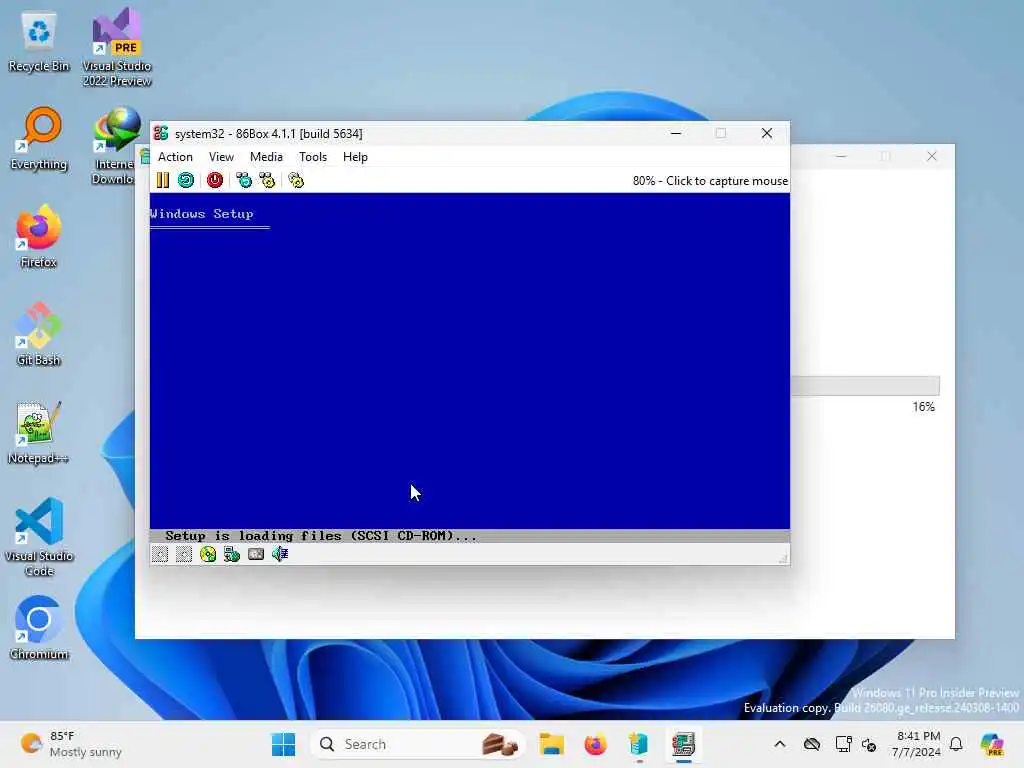Click the 86Box logo icon in the title bar
Image resolution: width=1024 pixels, height=768 pixels.
pyautogui.click(x=161, y=133)
